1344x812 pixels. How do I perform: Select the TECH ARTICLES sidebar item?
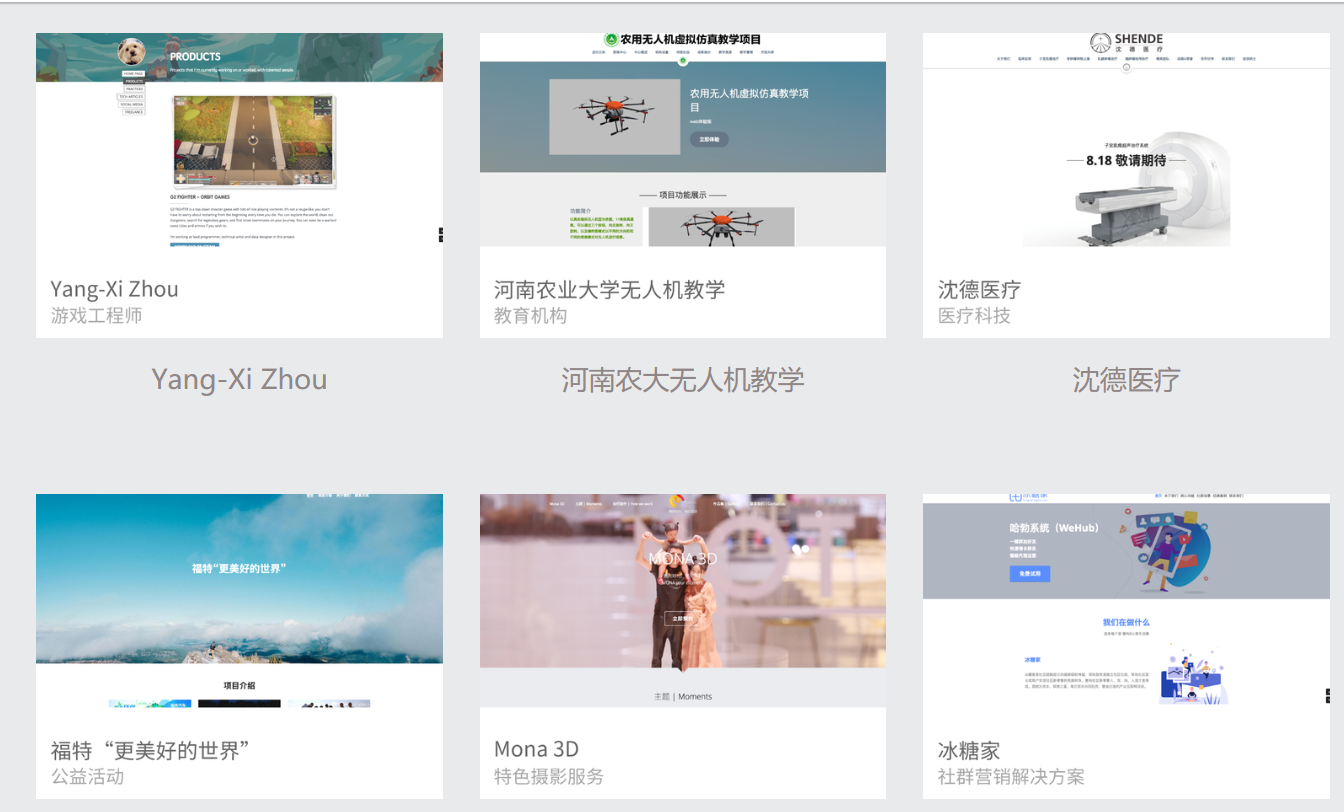click(x=131, y=97)
